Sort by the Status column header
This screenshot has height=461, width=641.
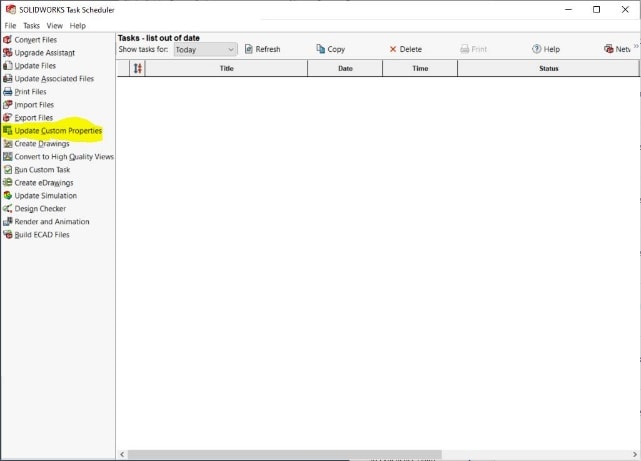[x=548, y=68]
